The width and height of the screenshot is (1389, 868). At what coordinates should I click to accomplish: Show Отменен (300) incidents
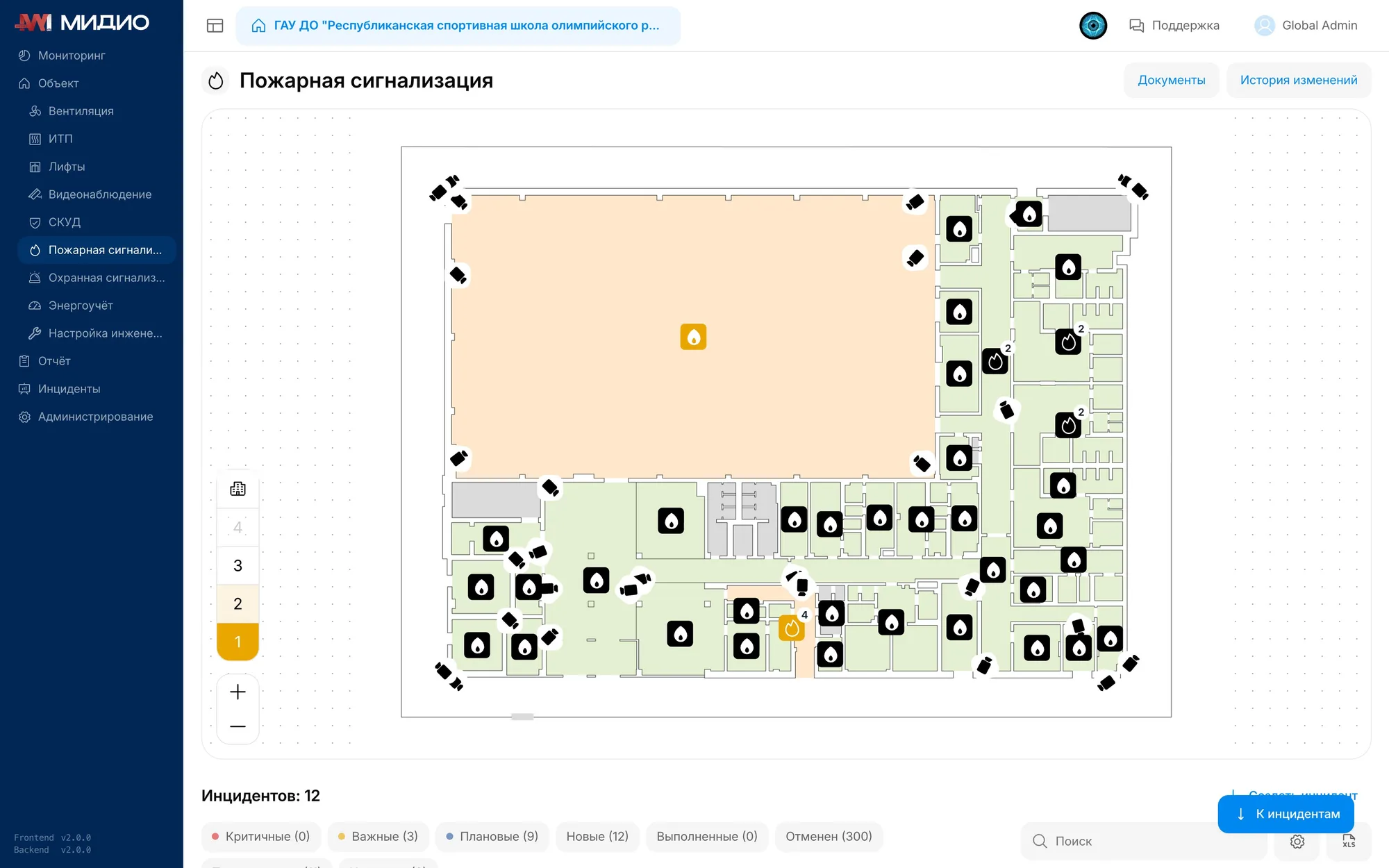(x=829, y=837)
